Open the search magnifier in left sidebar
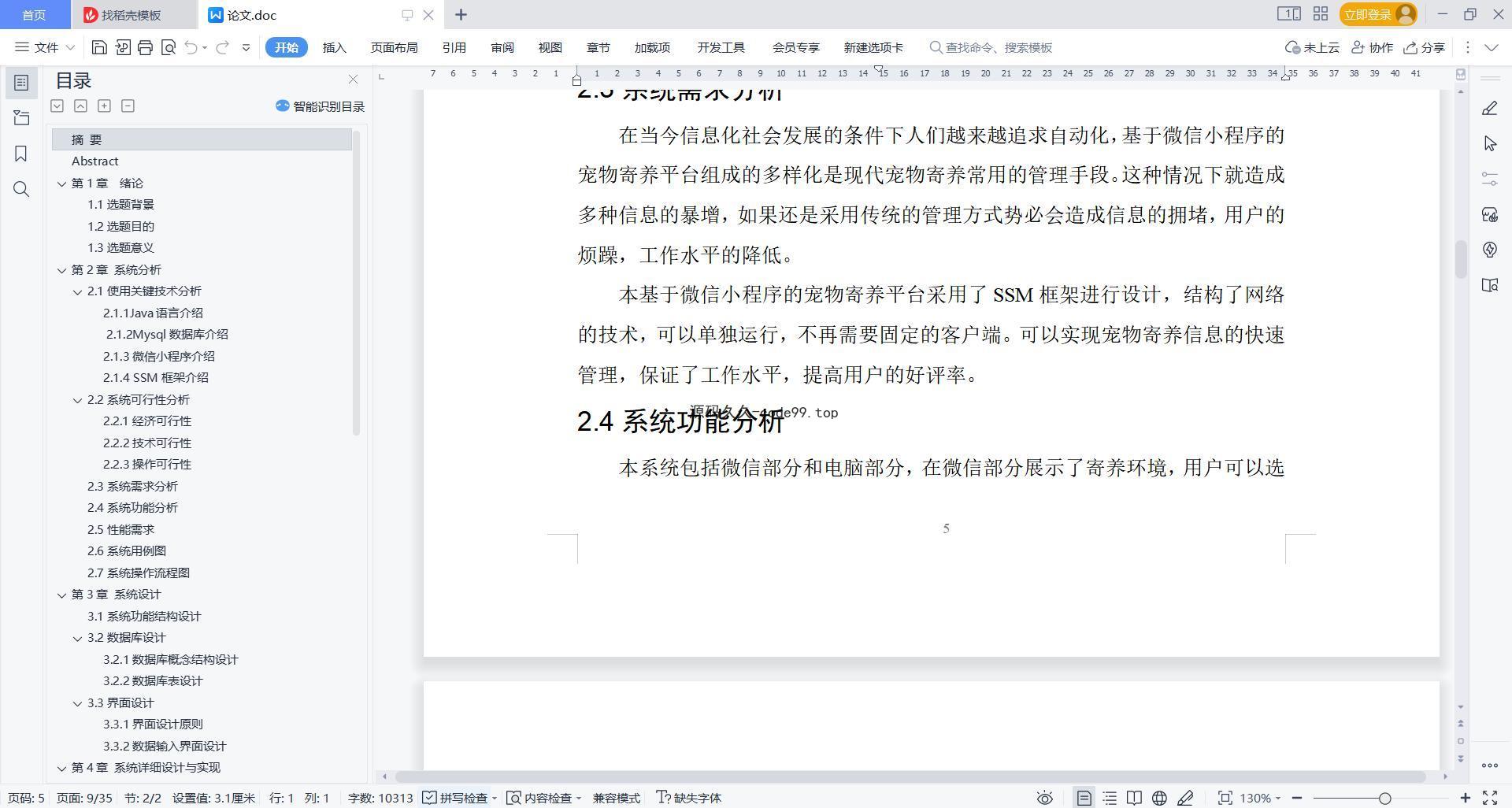 21,189
